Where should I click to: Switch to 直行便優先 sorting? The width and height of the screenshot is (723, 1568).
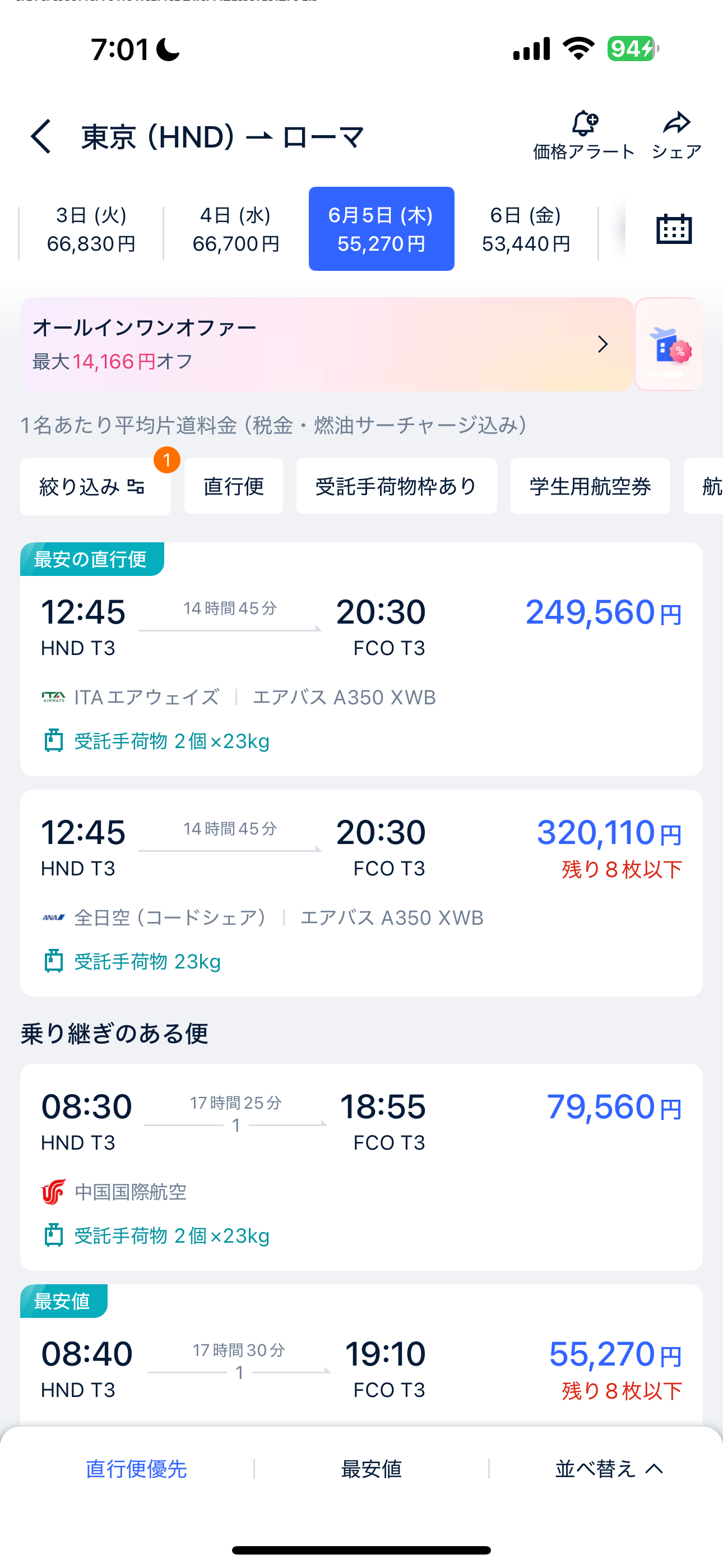136,1469
